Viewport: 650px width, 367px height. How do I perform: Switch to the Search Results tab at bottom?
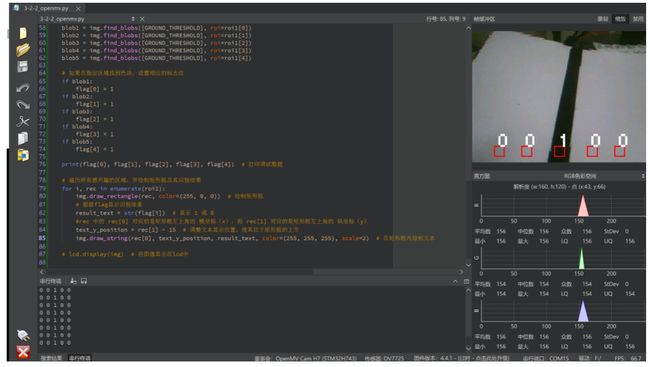tap(51, 357)
